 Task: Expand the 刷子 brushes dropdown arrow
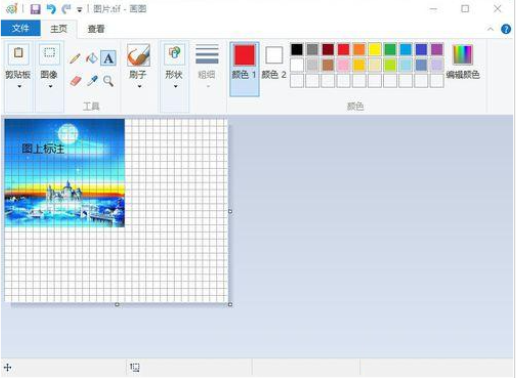139,86
